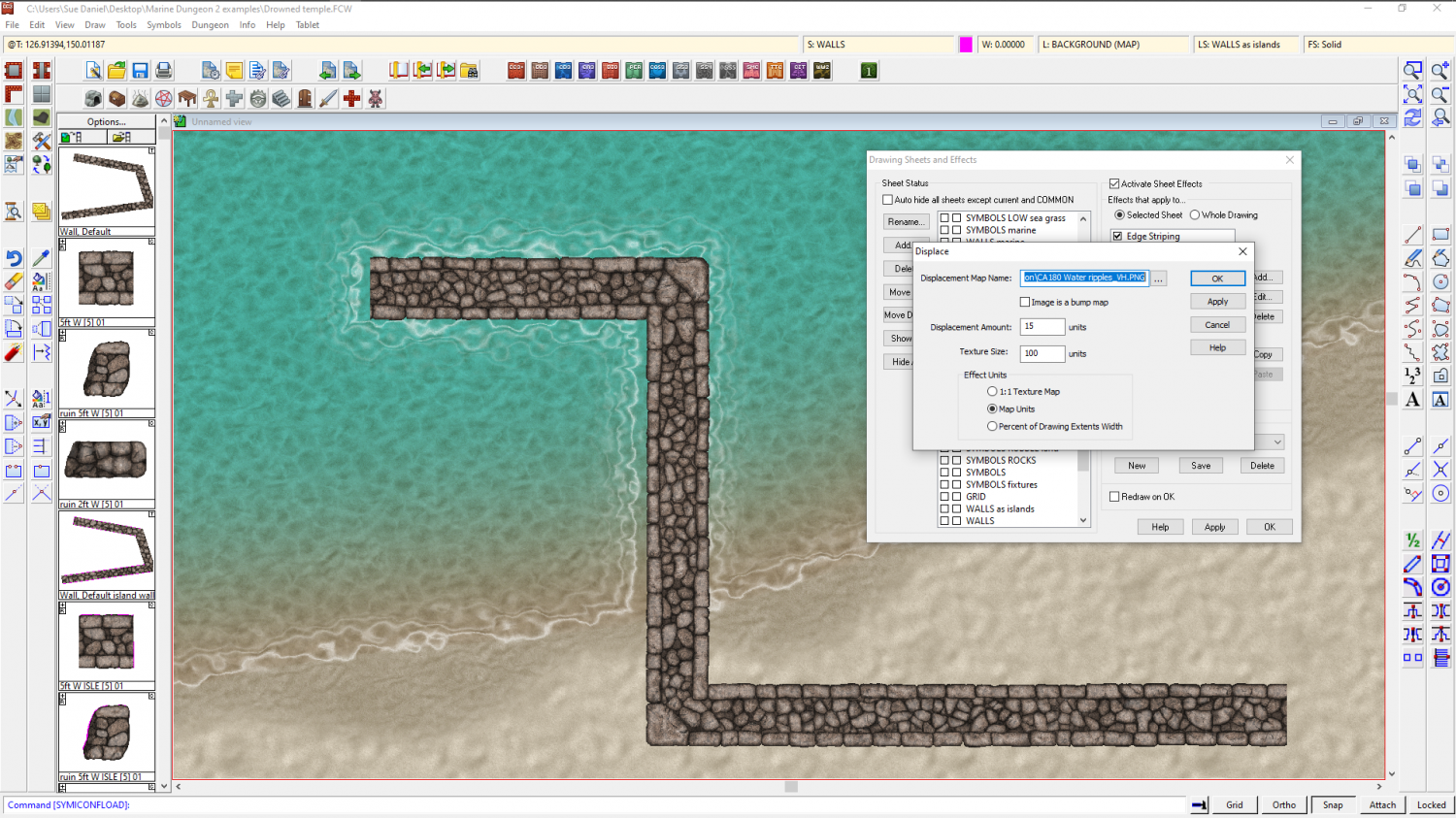Click the Save floppy disk icon
1456x818 pixels.
[x=140, y=70]
